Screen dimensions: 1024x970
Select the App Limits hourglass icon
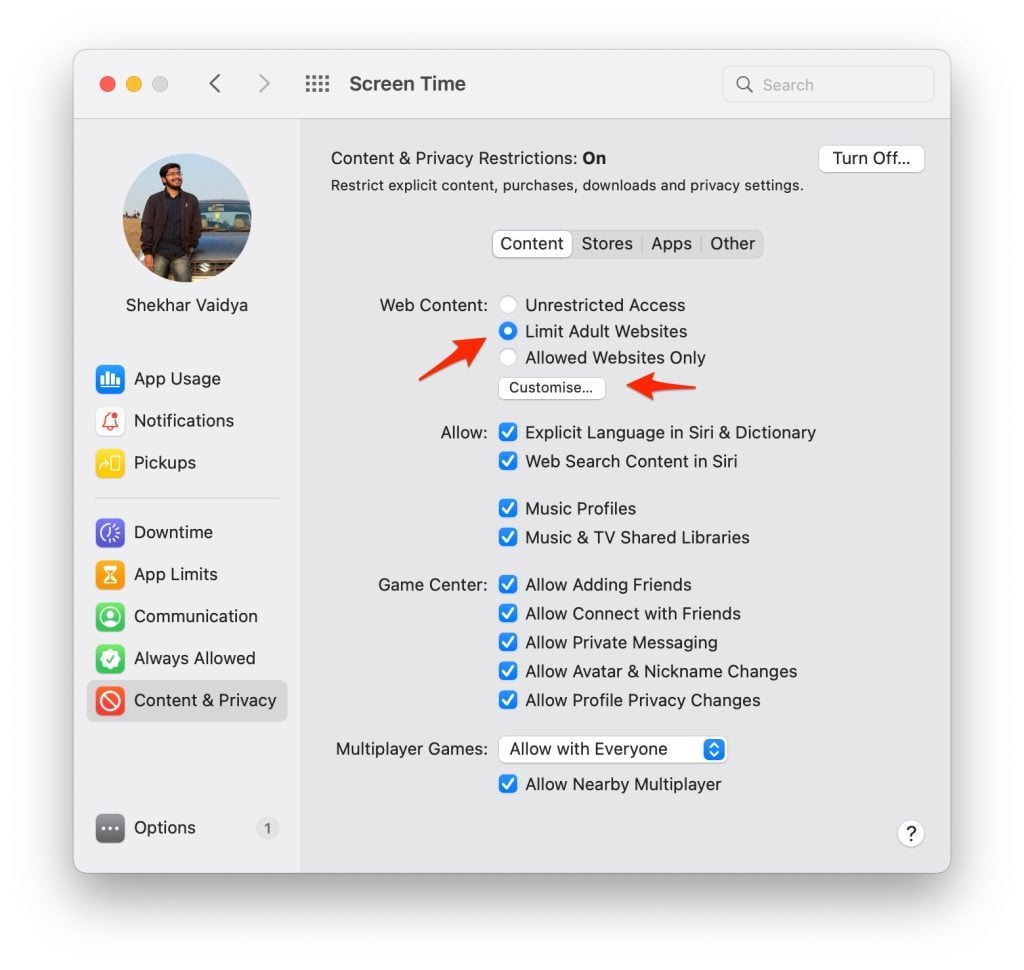(x=110, y=574)
